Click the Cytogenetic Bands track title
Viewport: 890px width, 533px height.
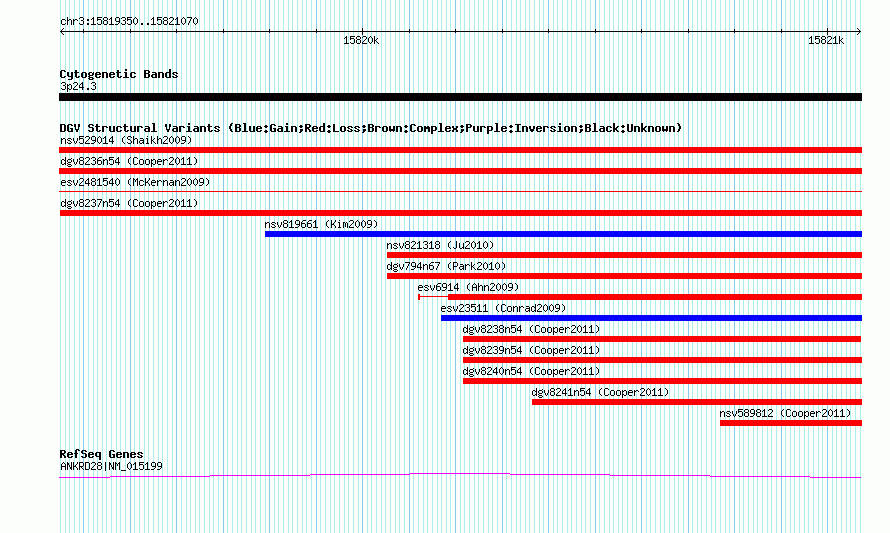pyautogui.click(x=119, y=74)
